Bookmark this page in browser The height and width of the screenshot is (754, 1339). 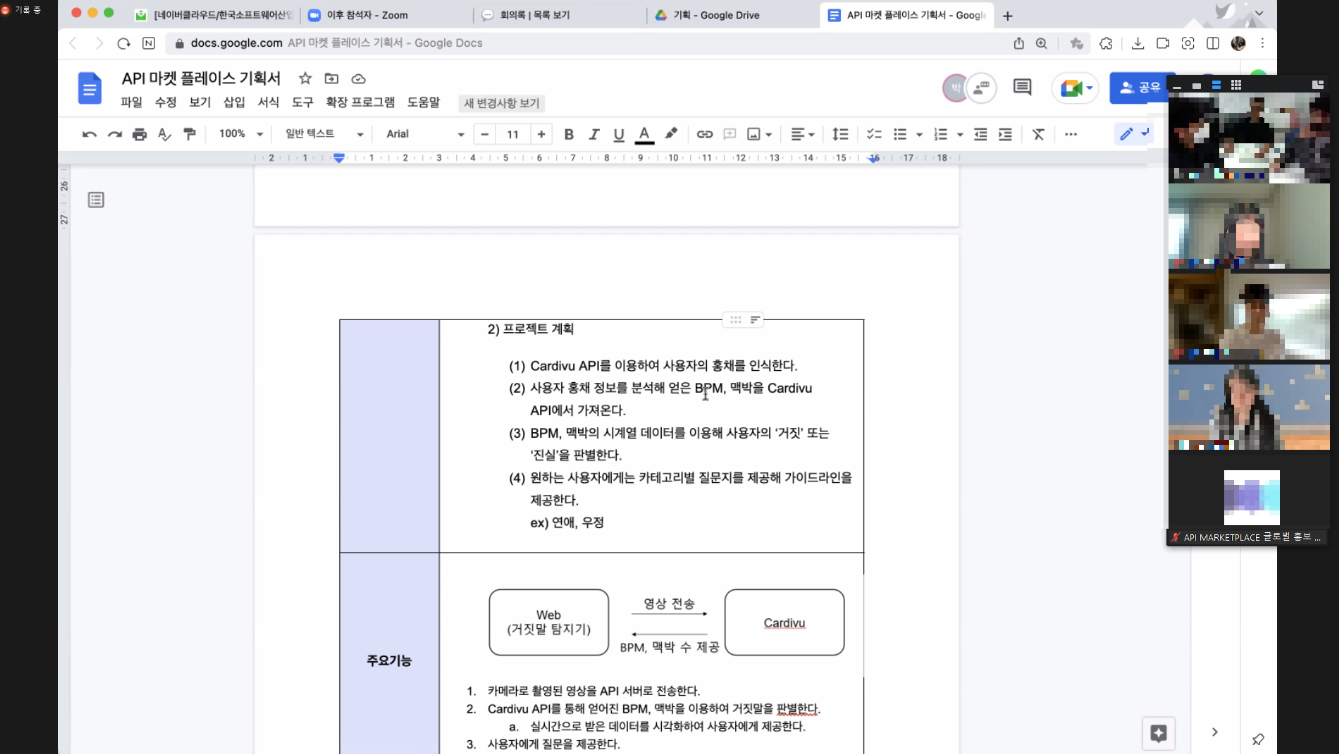click(1076, 43)
